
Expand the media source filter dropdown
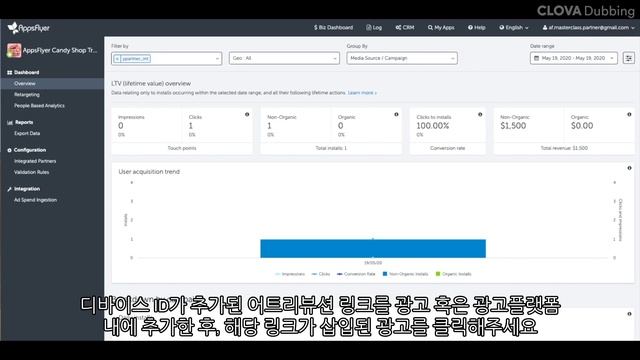[x=217, y=59]
